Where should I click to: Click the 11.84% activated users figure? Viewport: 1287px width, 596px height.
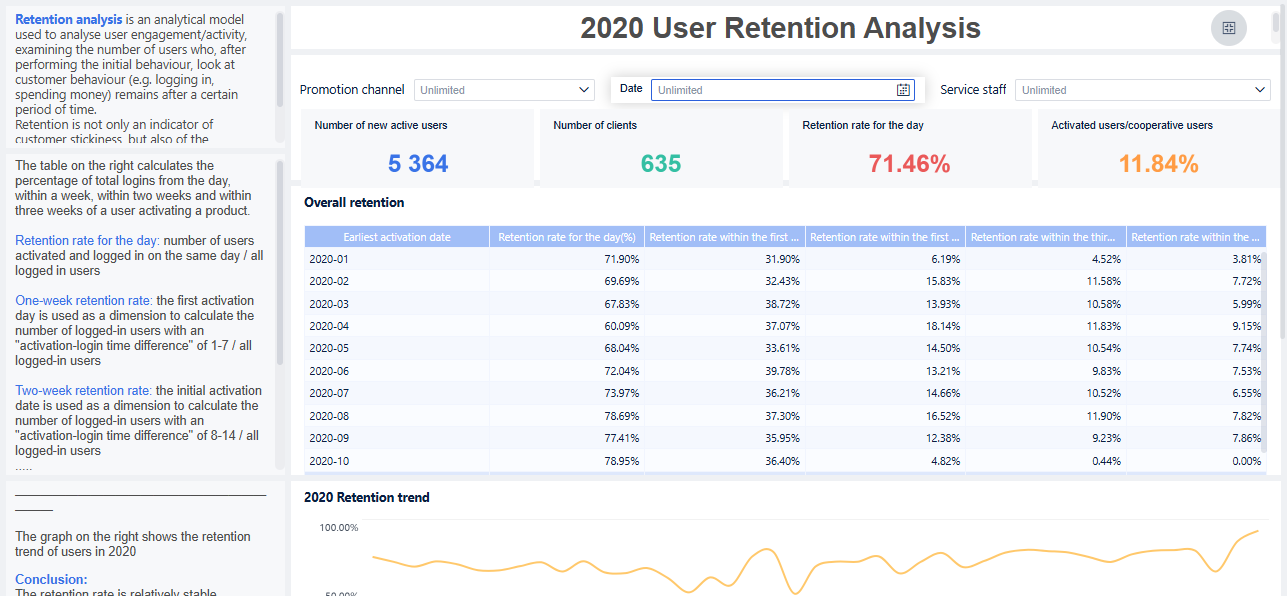click(1158, 164)
